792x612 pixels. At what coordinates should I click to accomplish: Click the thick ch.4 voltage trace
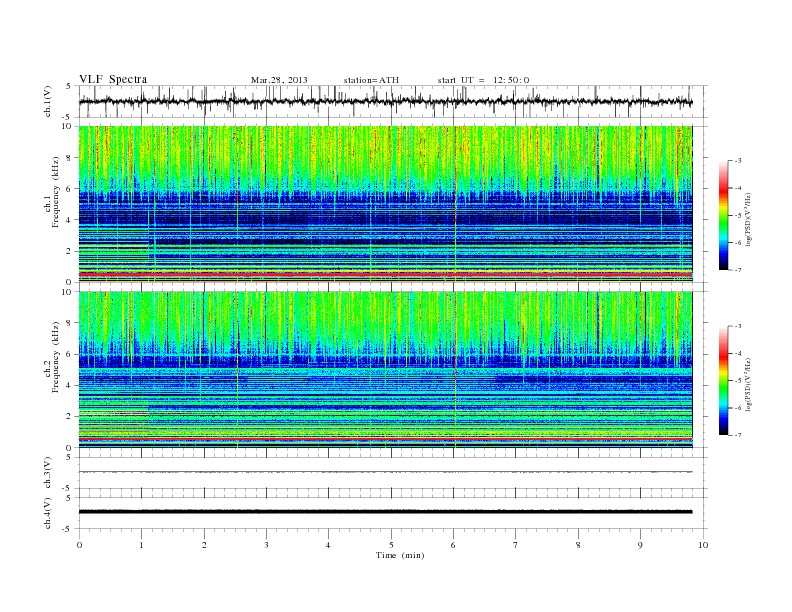[x=385, y=512]
